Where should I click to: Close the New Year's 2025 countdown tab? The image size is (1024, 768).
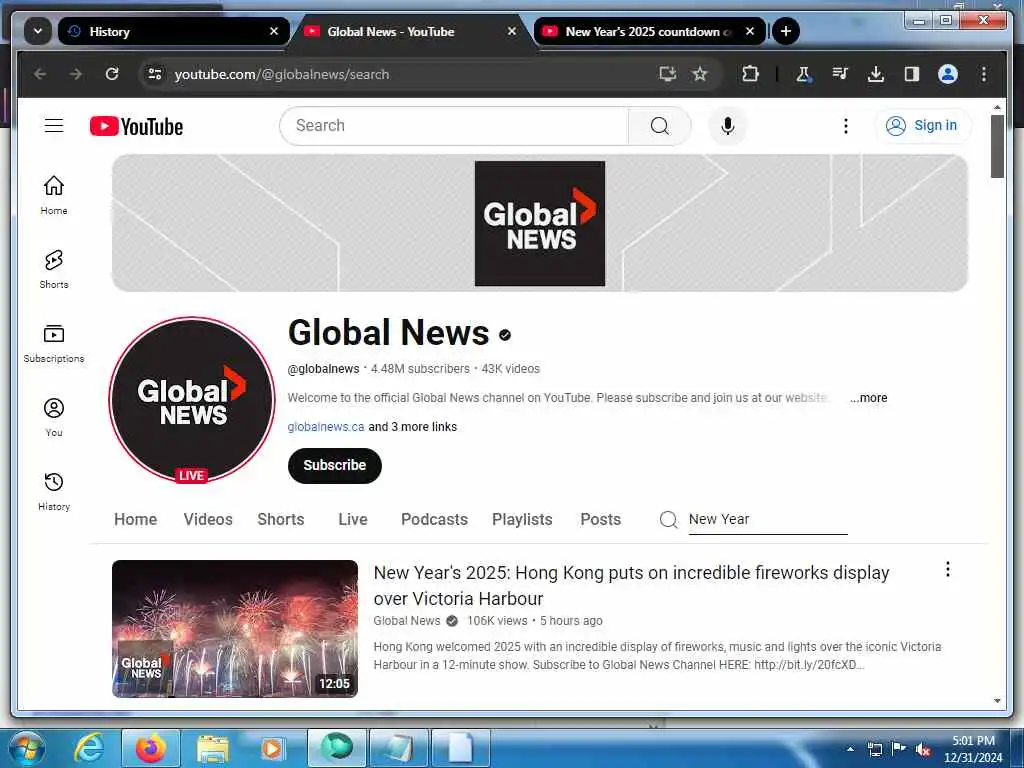tap(750, 31)
